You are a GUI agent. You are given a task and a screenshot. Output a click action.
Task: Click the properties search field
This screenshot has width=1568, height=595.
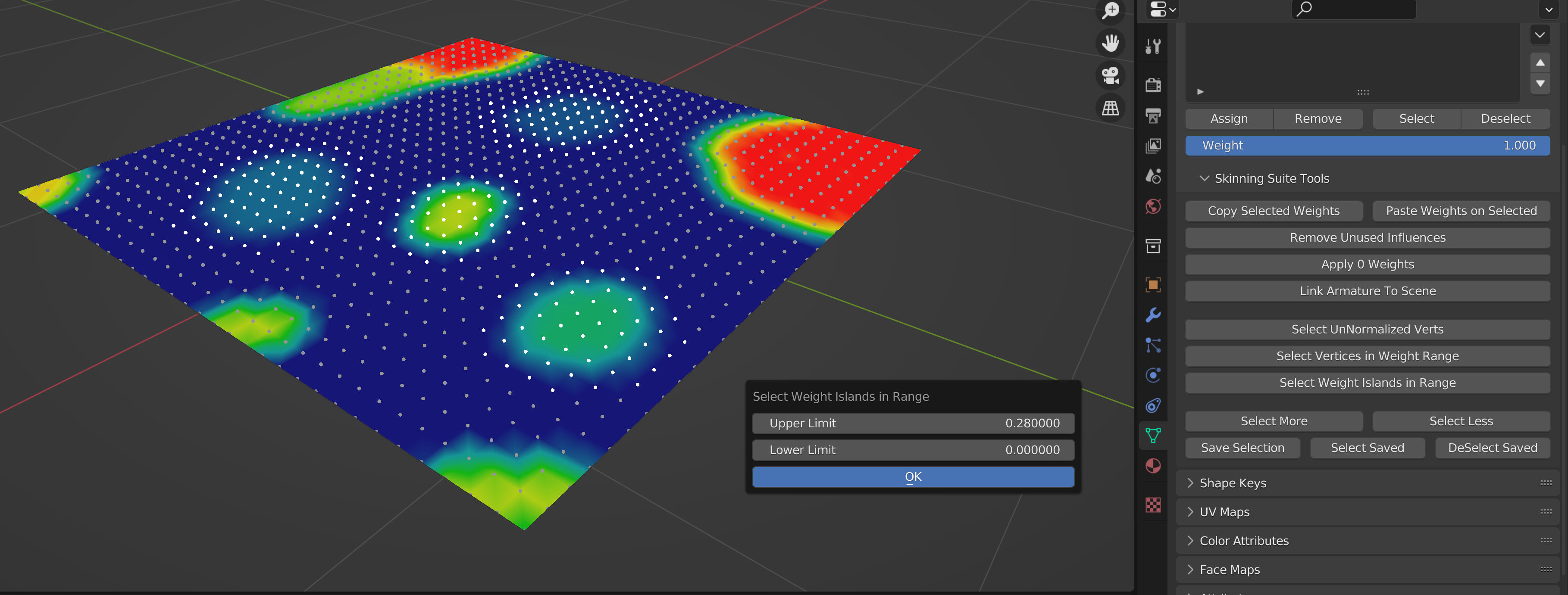coord(1354,9)
